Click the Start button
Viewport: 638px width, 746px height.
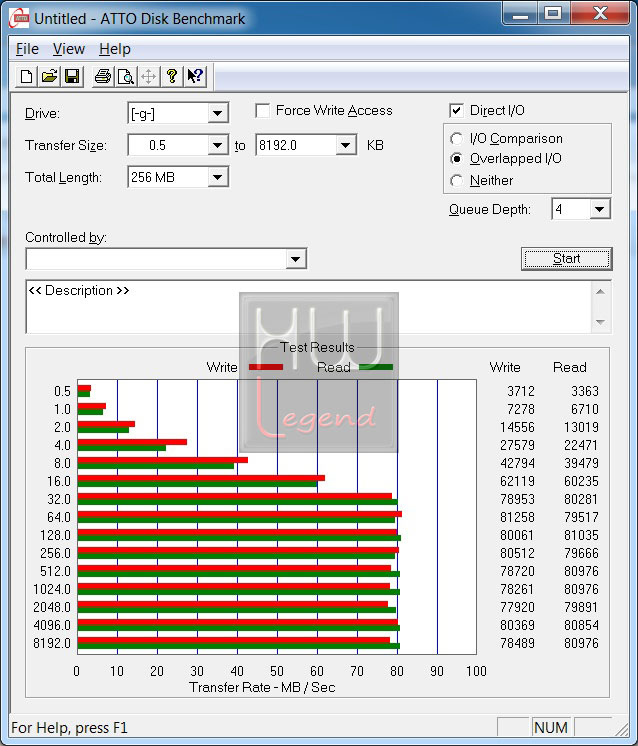(x=567, y=259)
